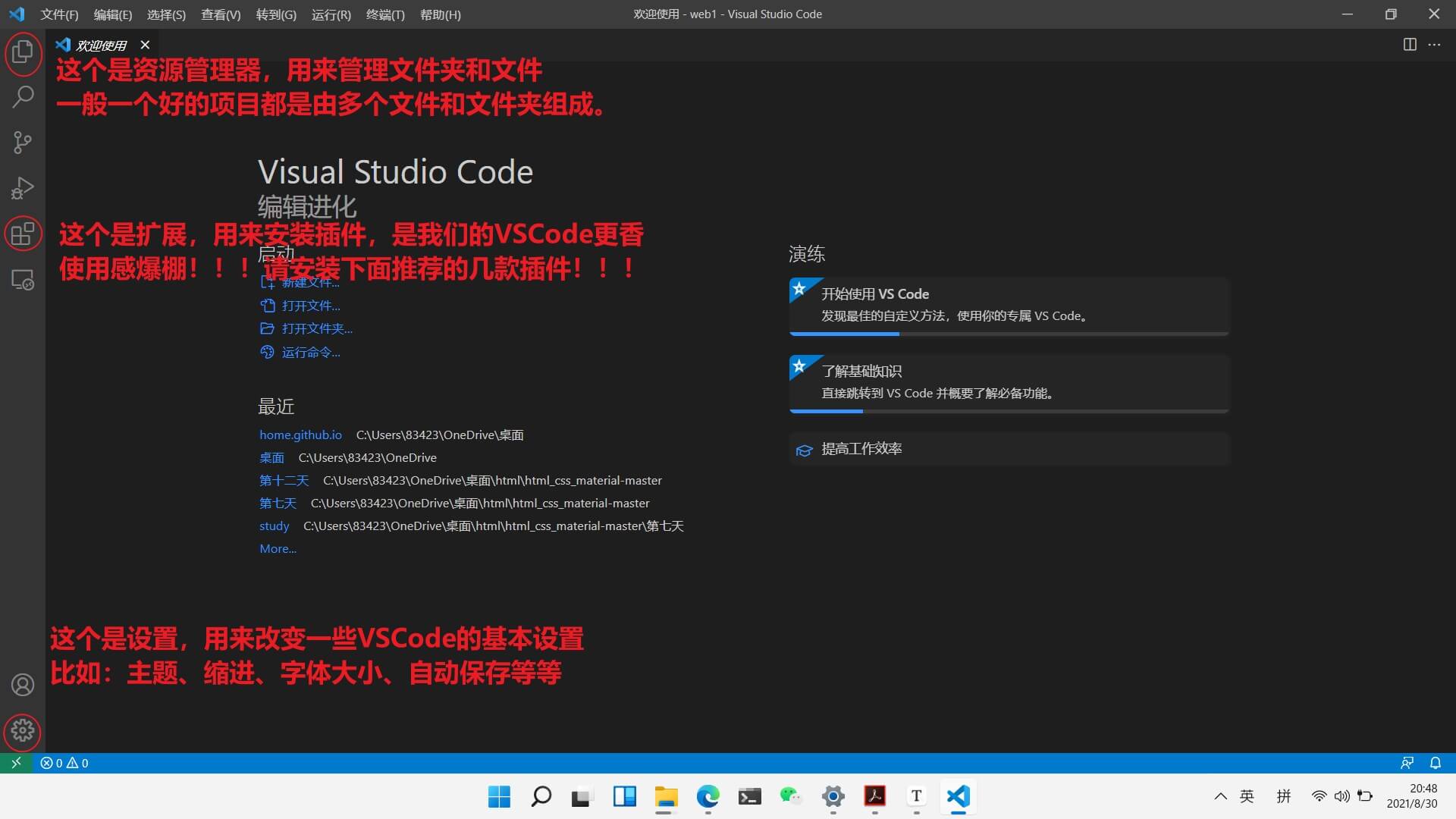Image resolution: width=1456 pixels, height=819 pixels.
Task: Toggle the 拼 IME mode indicator
Action: 1283,796
